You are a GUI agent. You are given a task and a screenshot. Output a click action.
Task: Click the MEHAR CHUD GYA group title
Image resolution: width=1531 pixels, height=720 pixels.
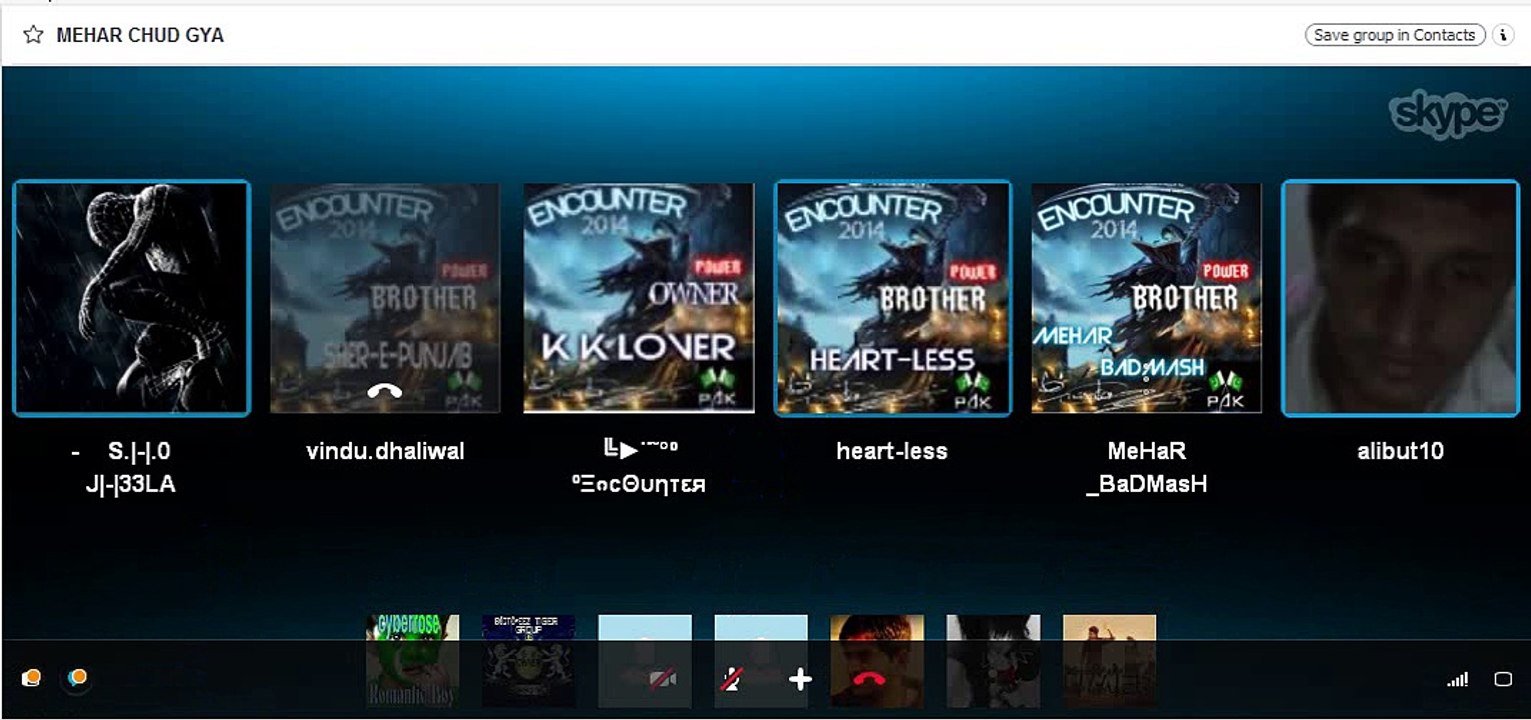coord(140,35)
